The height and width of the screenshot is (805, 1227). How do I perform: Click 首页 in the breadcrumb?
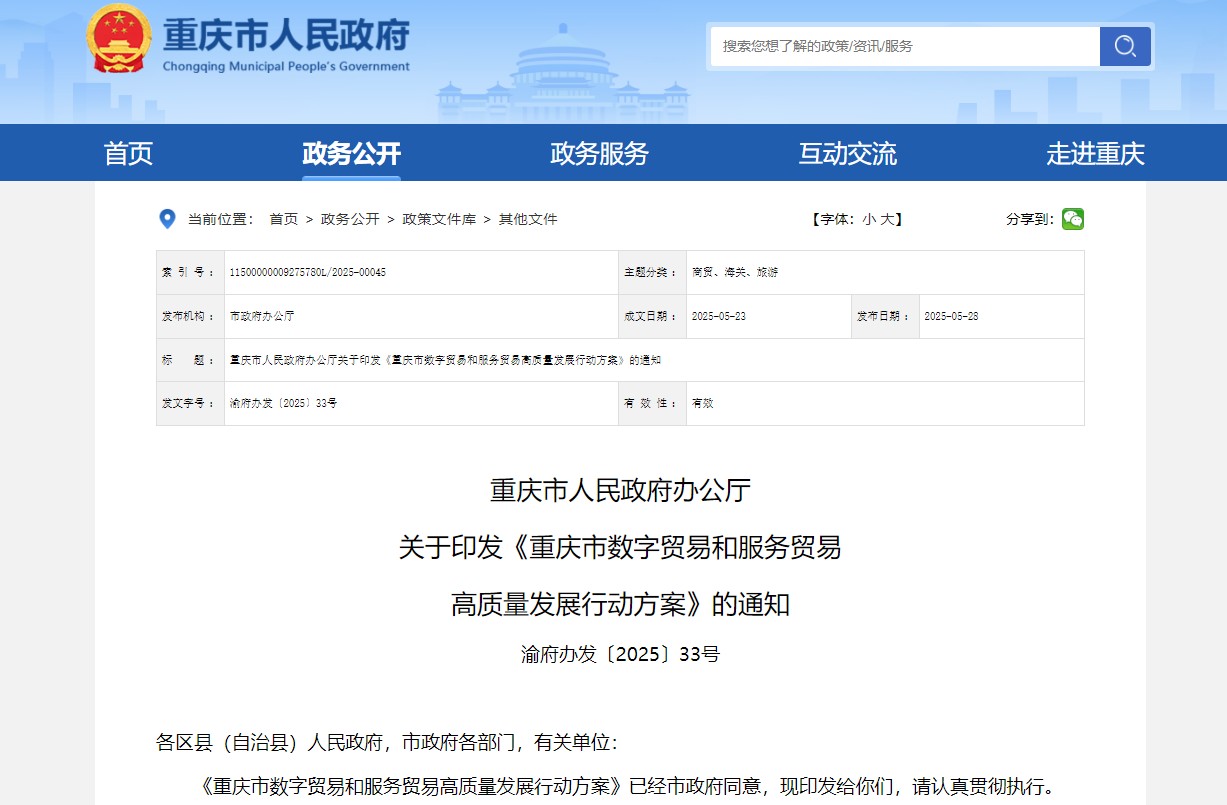click(x=283, y=219)
